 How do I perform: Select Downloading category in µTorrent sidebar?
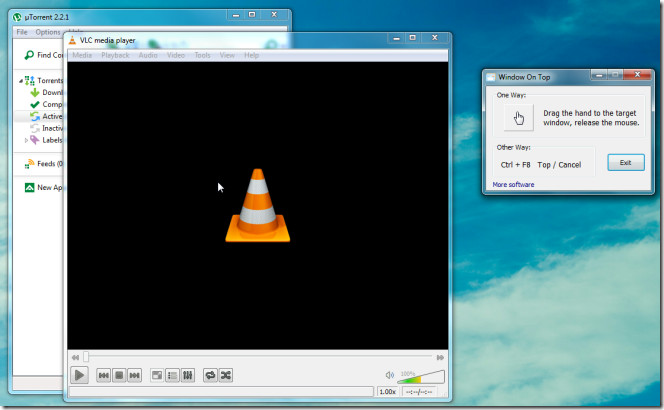(x=46, y=92)
